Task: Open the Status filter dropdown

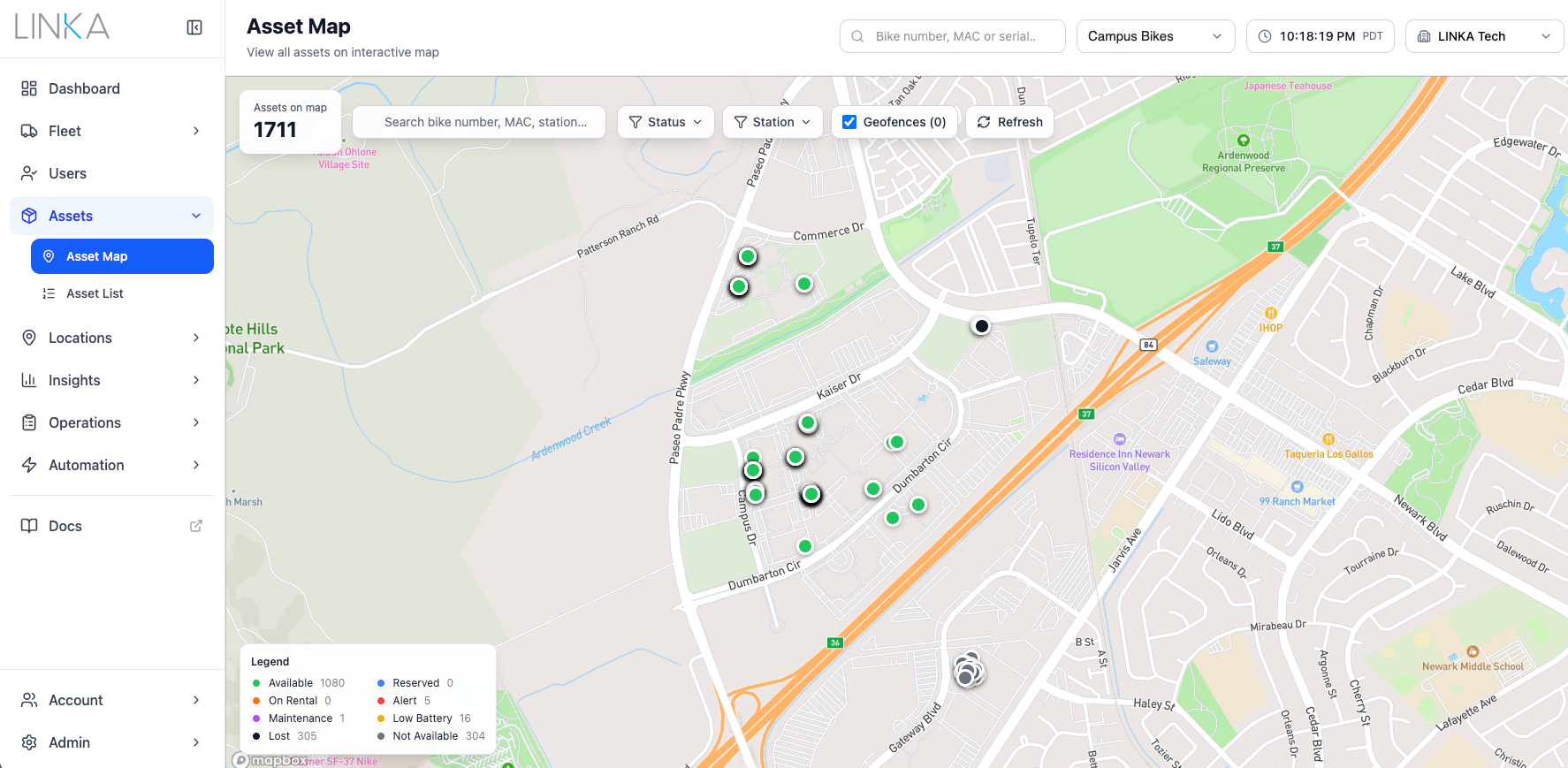Action: [x=666, y=122]
